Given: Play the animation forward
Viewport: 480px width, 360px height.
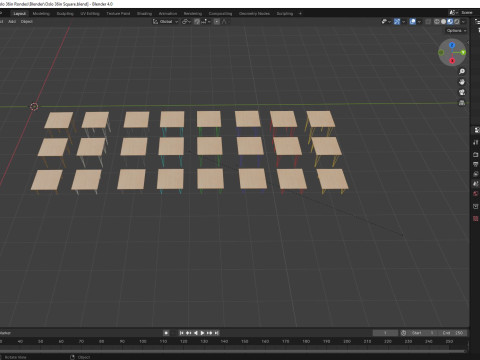Looking at the screenshot, I should [x=202, y=333].
